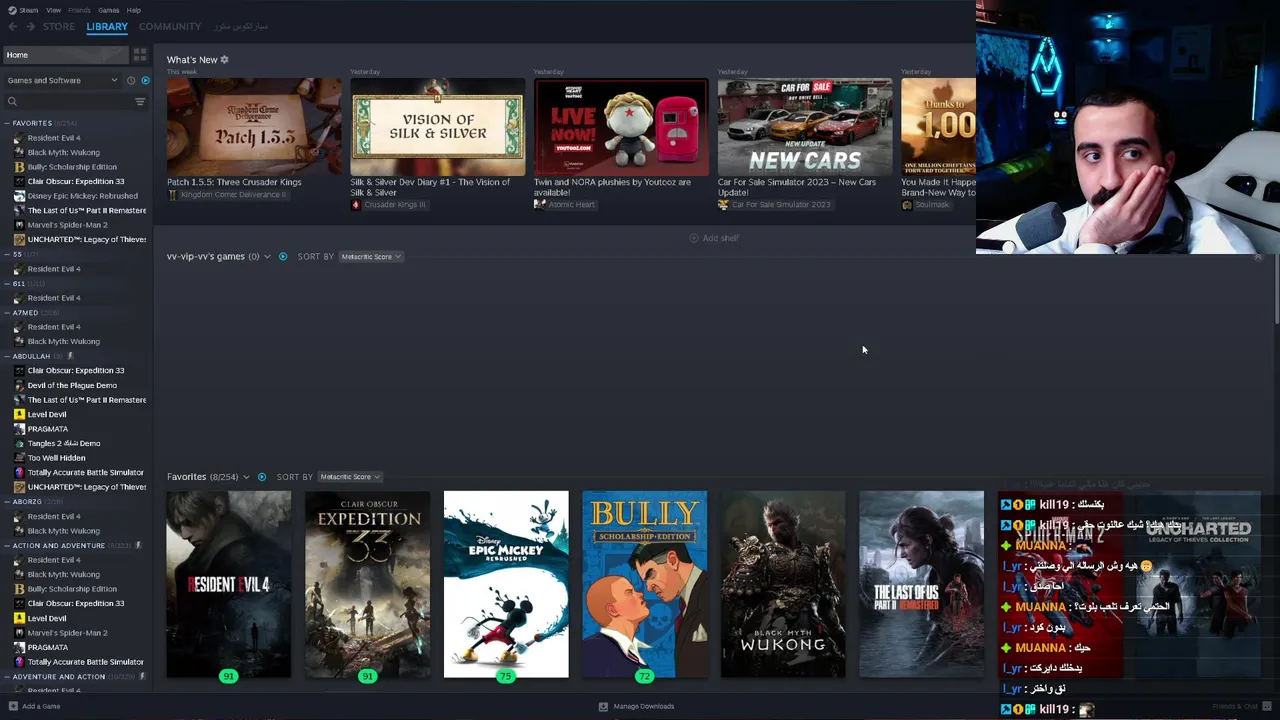Open the Epic Mickey Rebrushed cover
1280x720 pixels.
[x=506, y=584]
